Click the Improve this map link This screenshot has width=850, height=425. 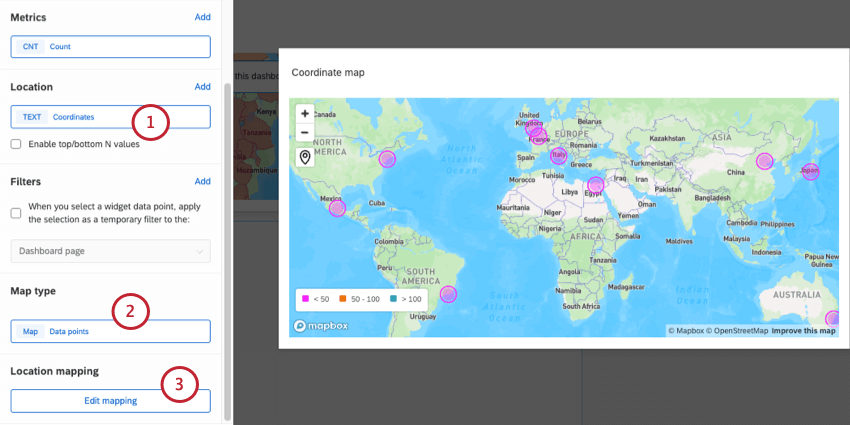point(803,331)
